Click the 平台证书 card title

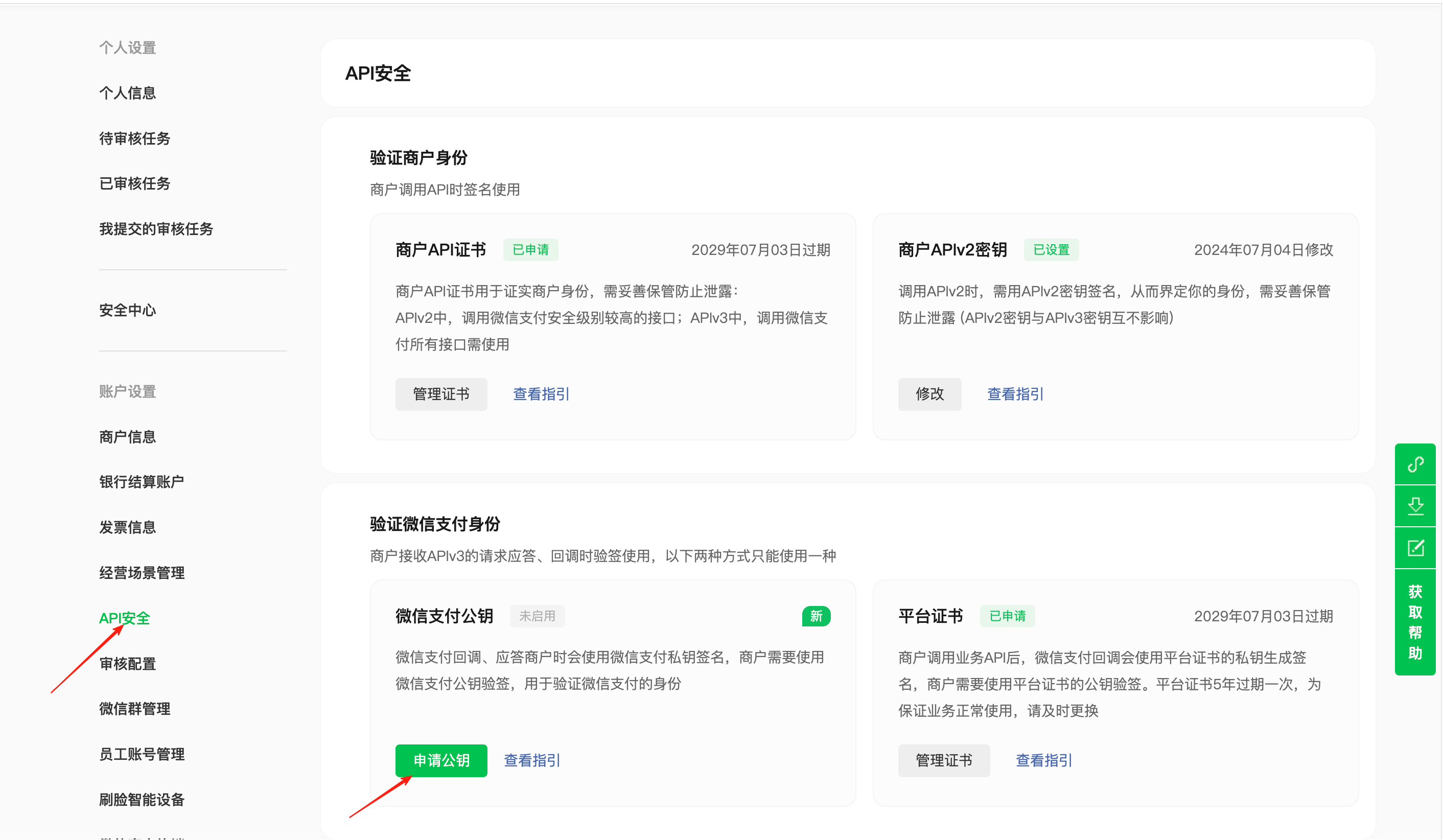pos(930,616)
